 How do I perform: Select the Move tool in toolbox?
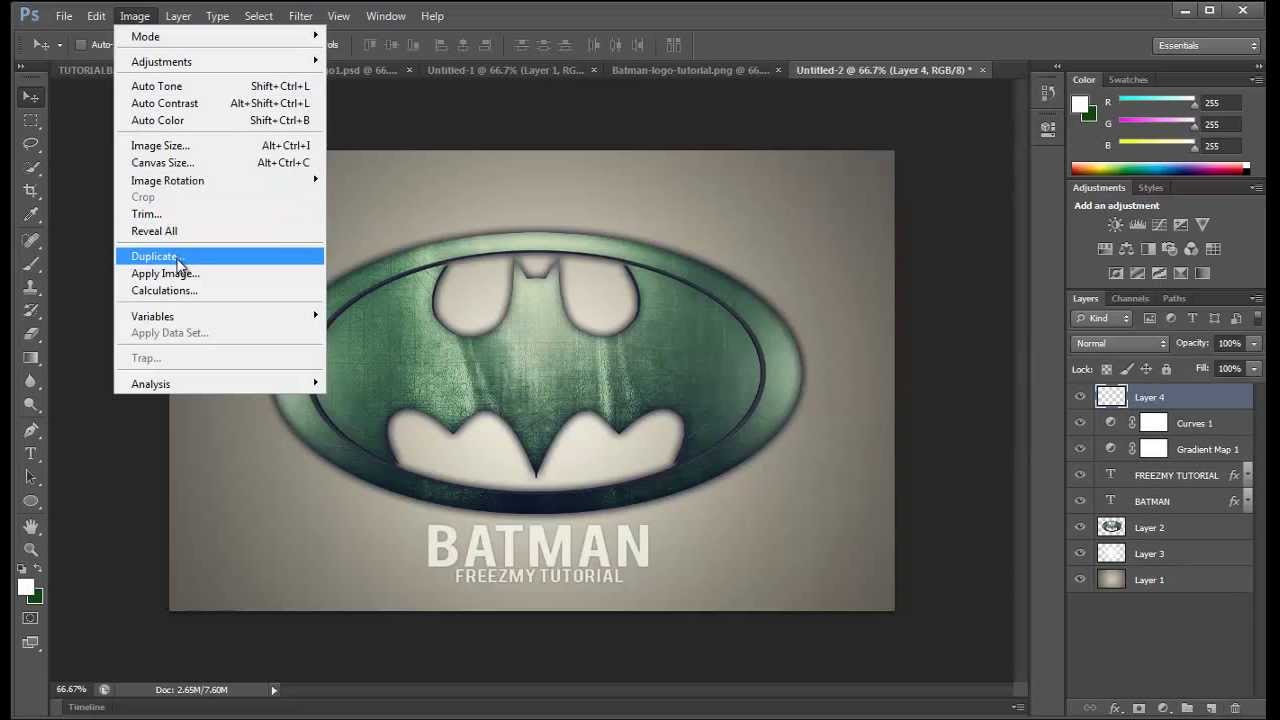coord(31,97)
